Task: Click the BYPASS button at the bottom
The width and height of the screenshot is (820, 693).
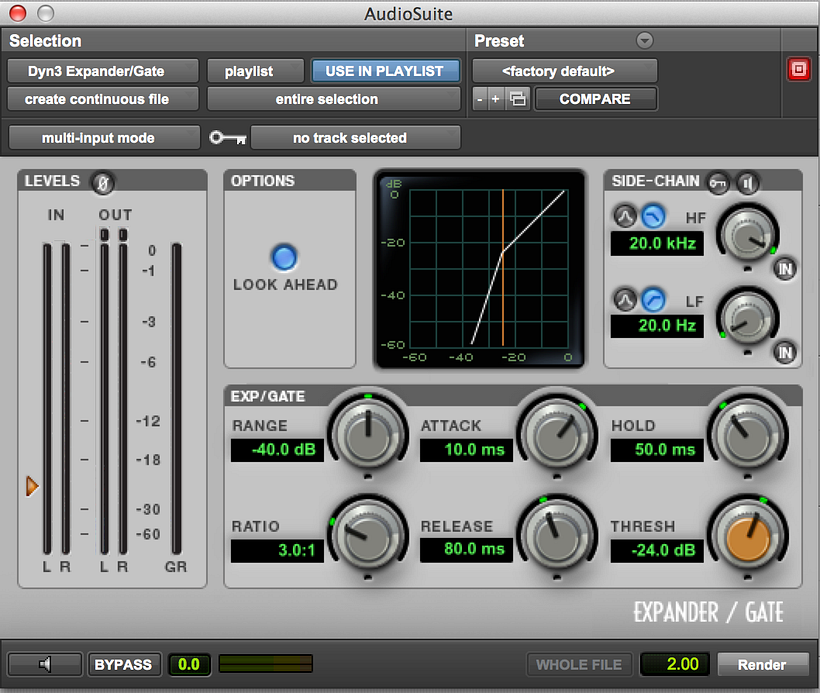Action: [x=124, y=664]
